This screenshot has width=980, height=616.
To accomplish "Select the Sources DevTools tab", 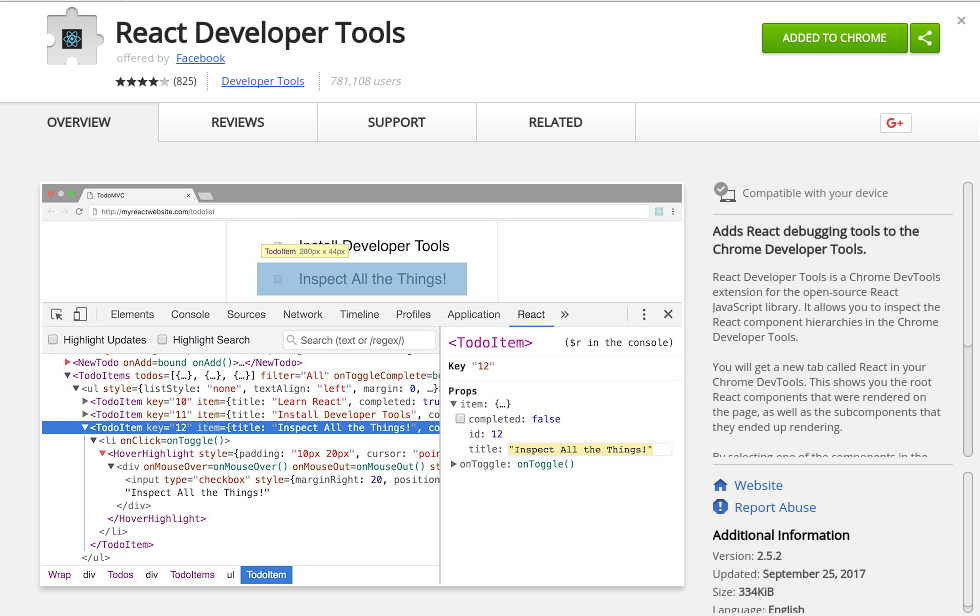I will (246, 314).
